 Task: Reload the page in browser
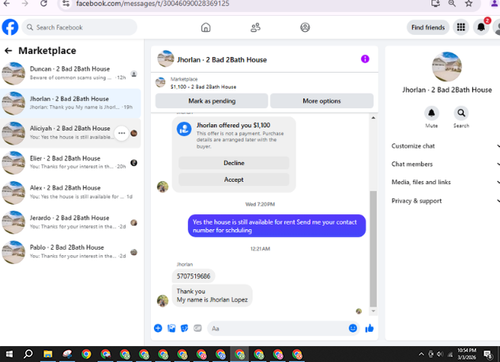point(44,3)
